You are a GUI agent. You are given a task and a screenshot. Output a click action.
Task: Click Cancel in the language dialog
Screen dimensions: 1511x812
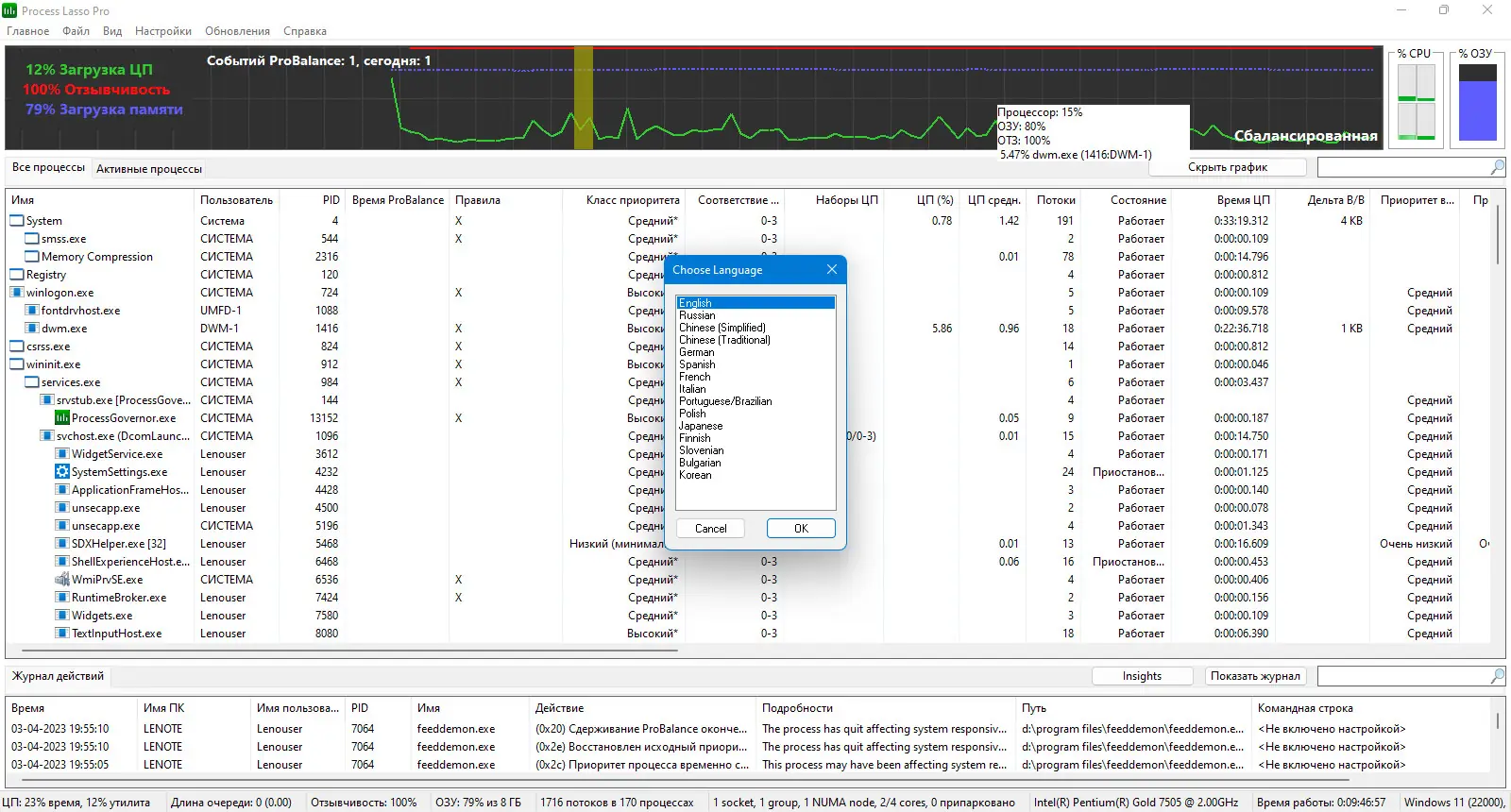tap(710, 529)
